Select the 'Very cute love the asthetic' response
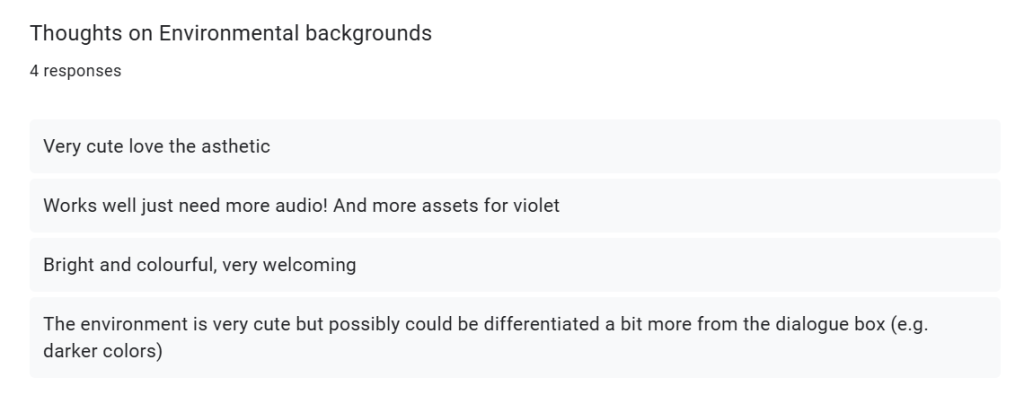Viewport: 1024px width, 395px height. 515,146
